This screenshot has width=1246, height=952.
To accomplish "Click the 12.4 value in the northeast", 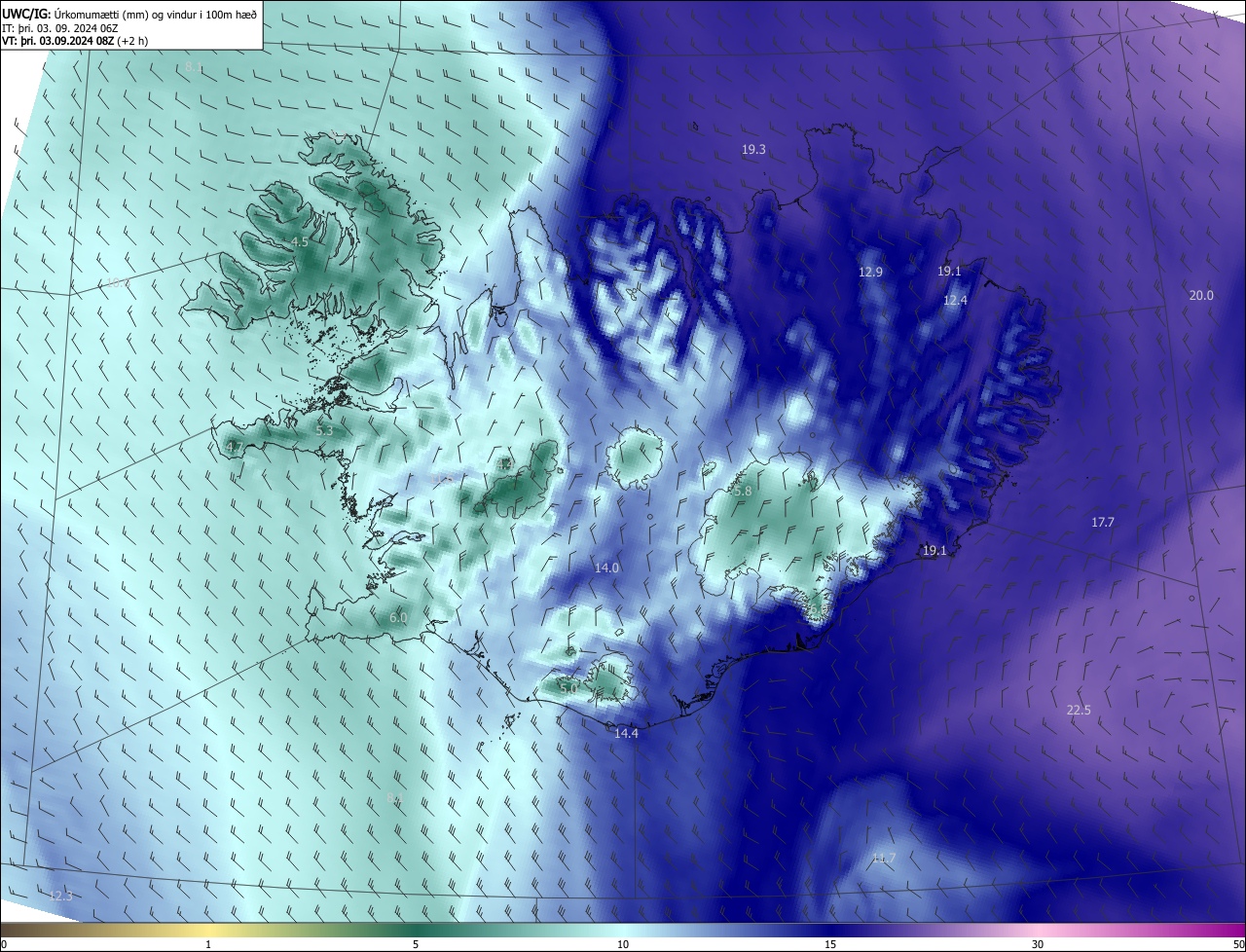I will (x=955, y=301).
